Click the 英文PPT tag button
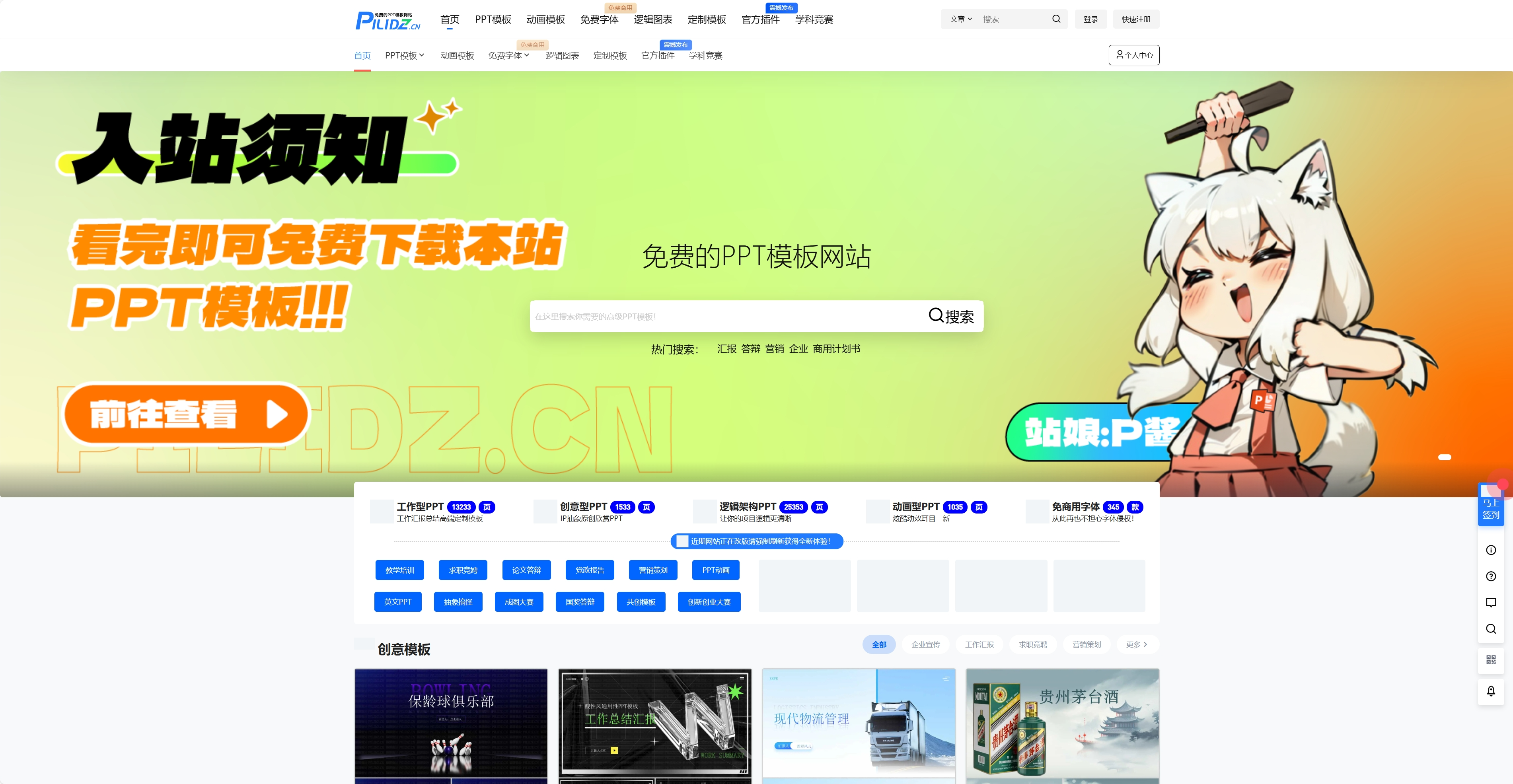This screenshot has height=784, width=1513. [x=397, y=601]
